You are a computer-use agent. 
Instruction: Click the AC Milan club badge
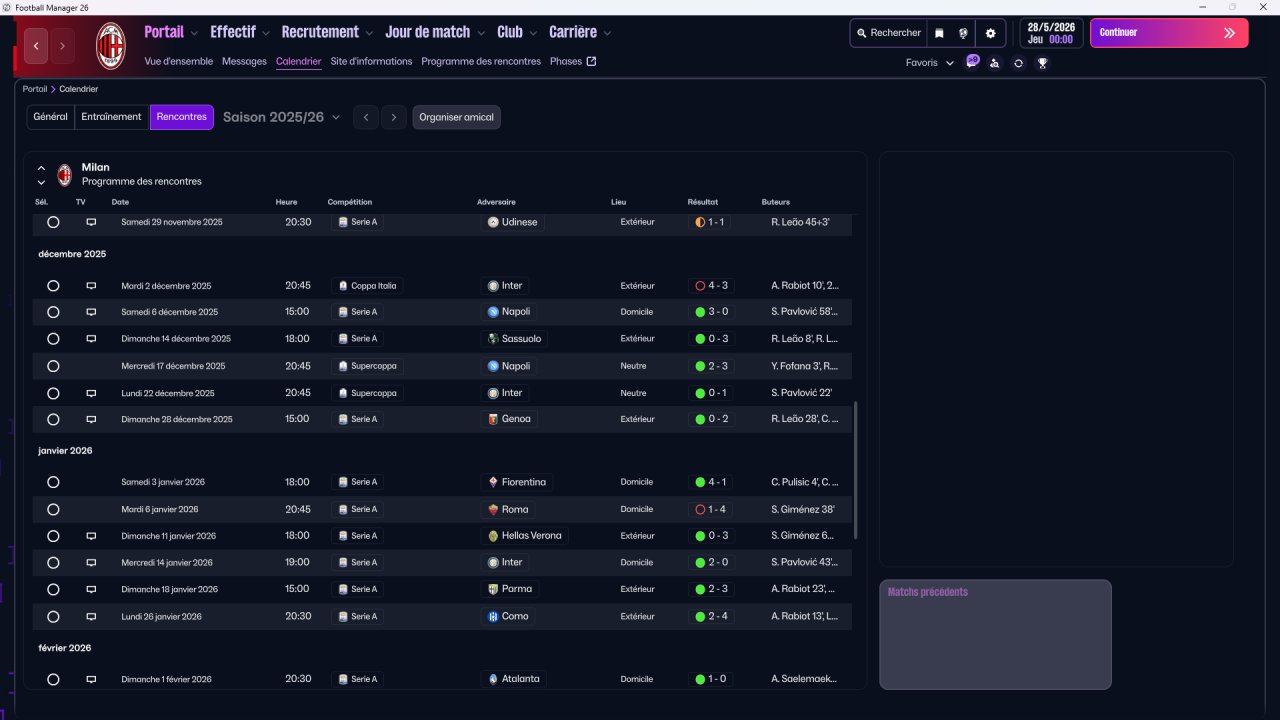coord(110,45)
